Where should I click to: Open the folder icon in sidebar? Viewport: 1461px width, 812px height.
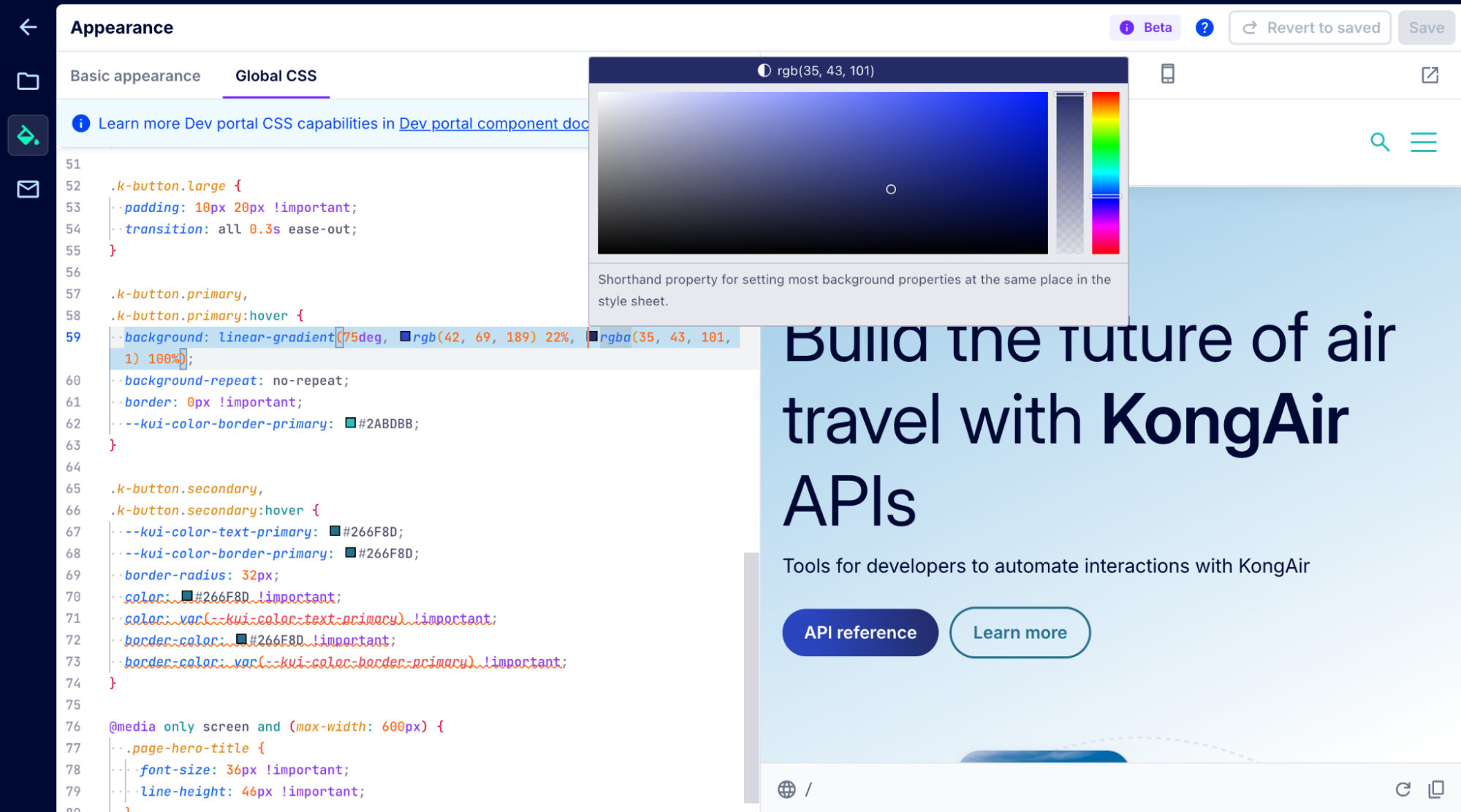coord(28,81)
